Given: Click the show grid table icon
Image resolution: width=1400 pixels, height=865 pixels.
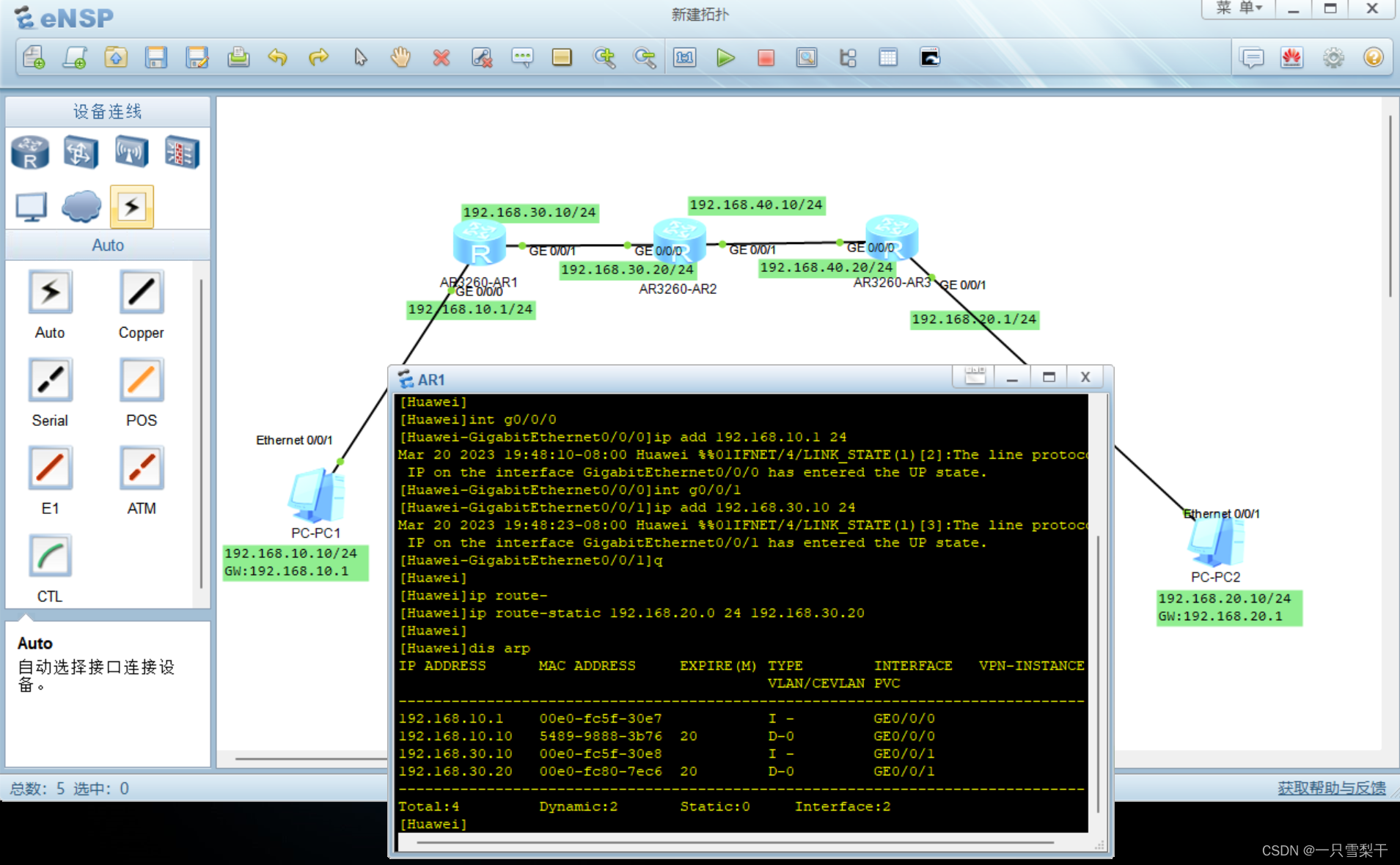Looking at the screenshot, I should click(x=888, y=57).
